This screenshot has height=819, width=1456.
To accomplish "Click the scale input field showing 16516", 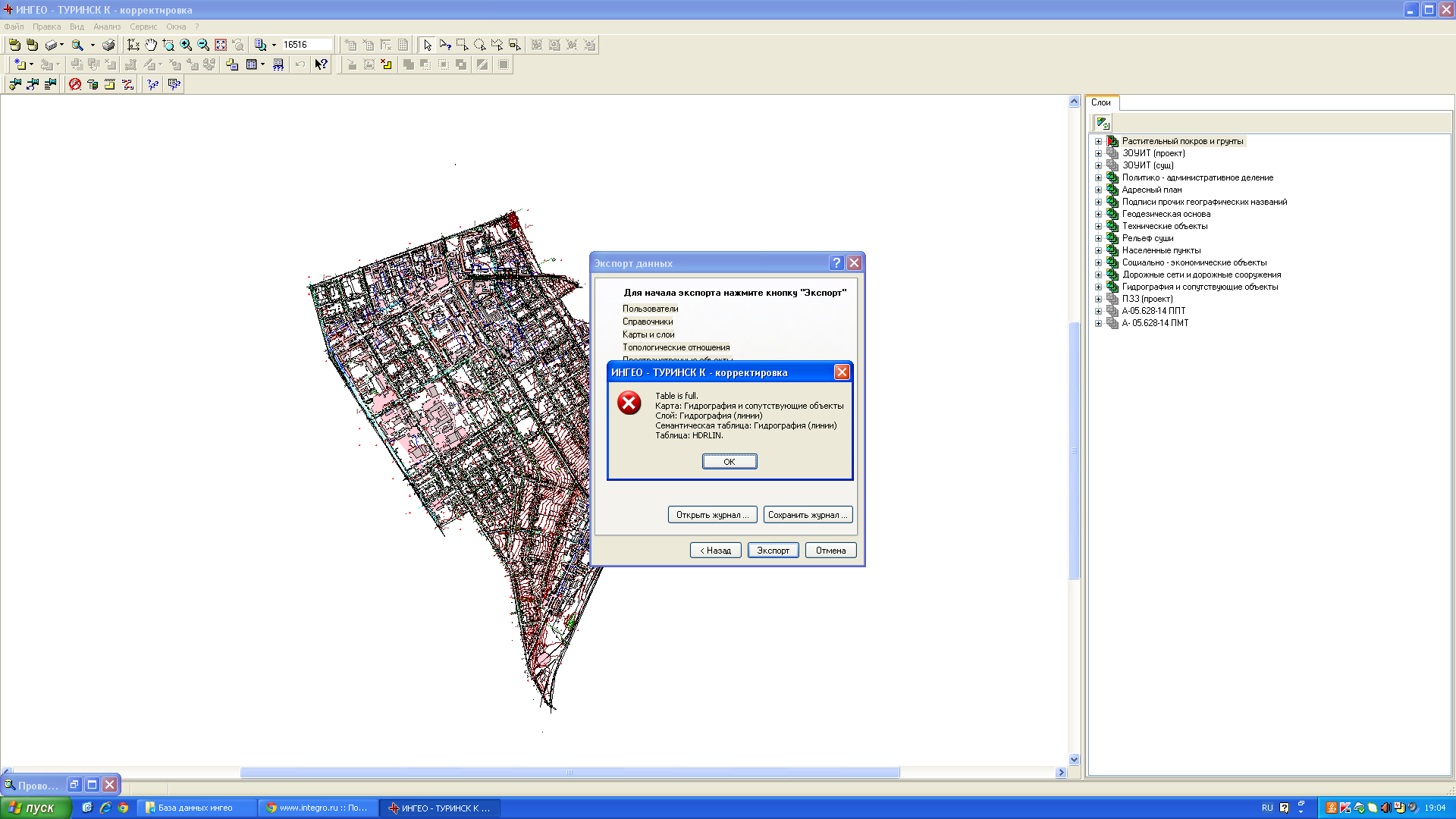I will [x=307, y=45].
